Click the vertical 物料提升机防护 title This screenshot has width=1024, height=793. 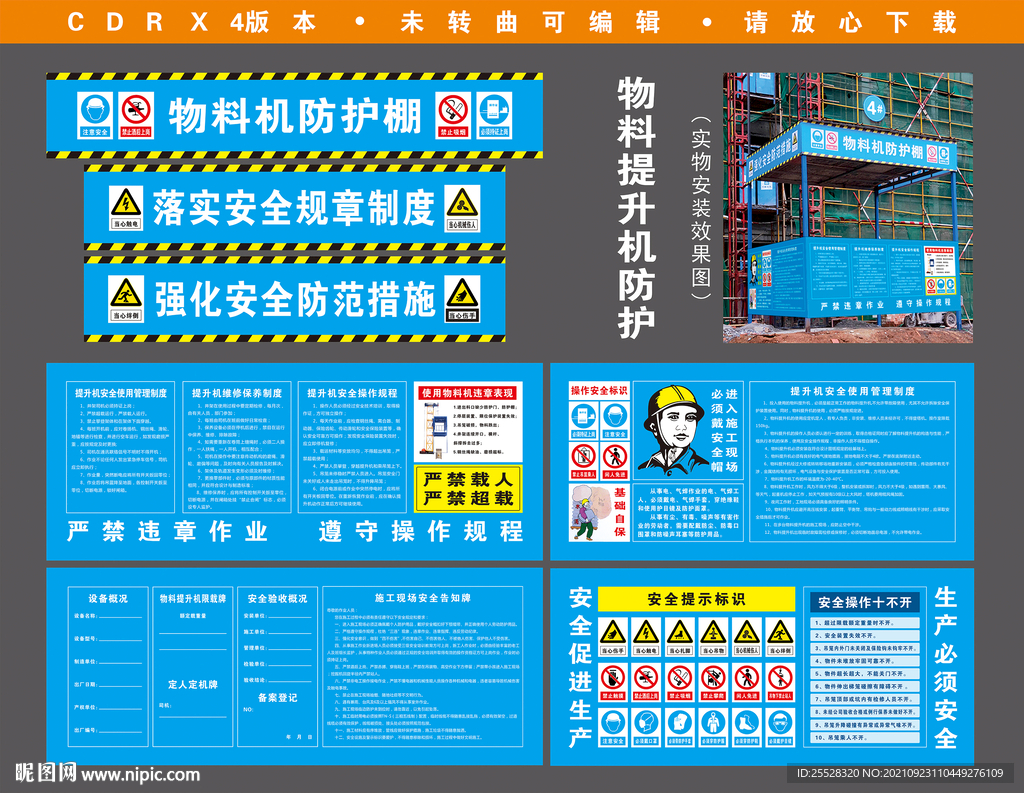[636, 208]
